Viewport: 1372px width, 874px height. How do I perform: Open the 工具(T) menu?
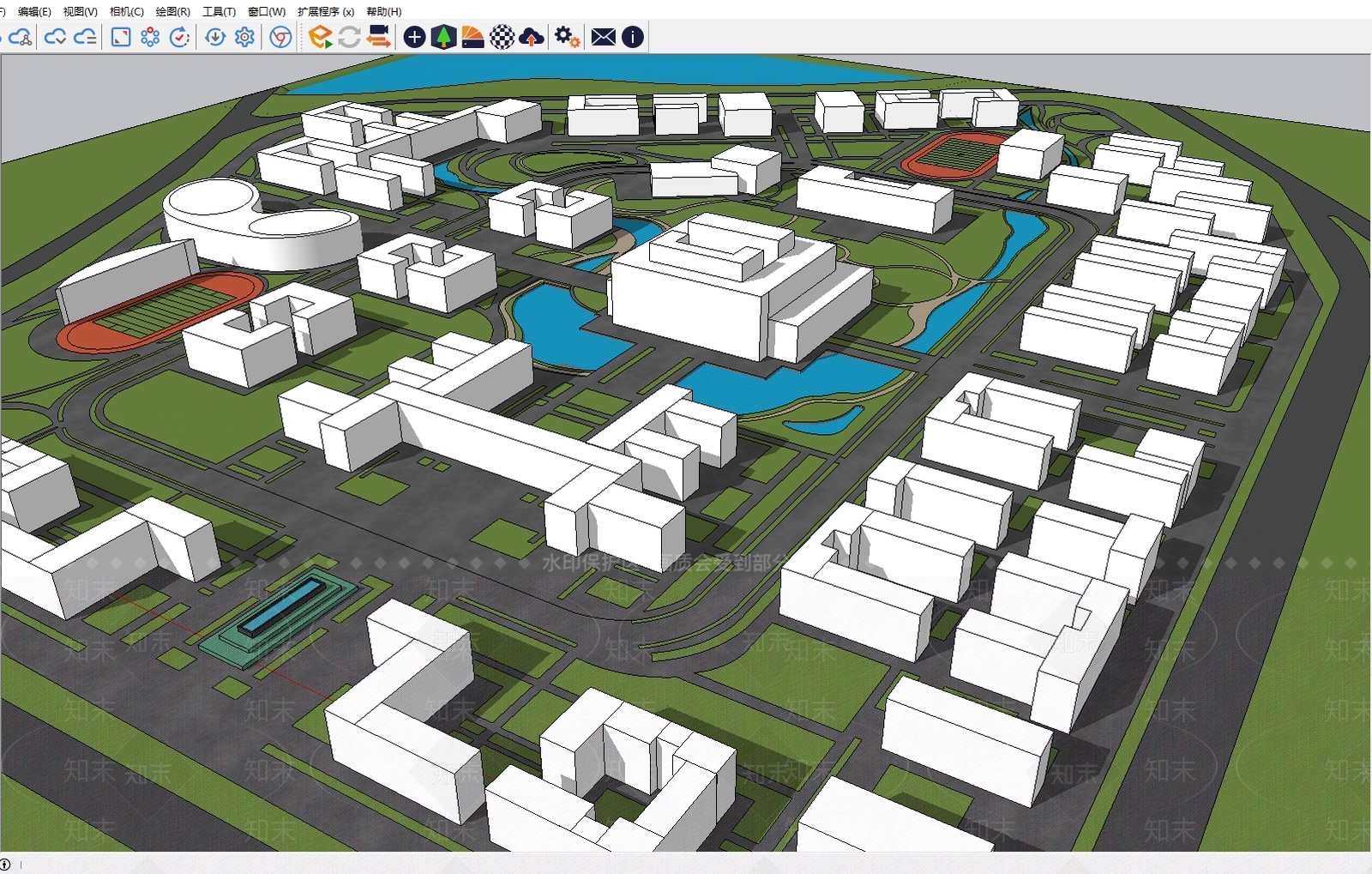[x=219, y=12]
